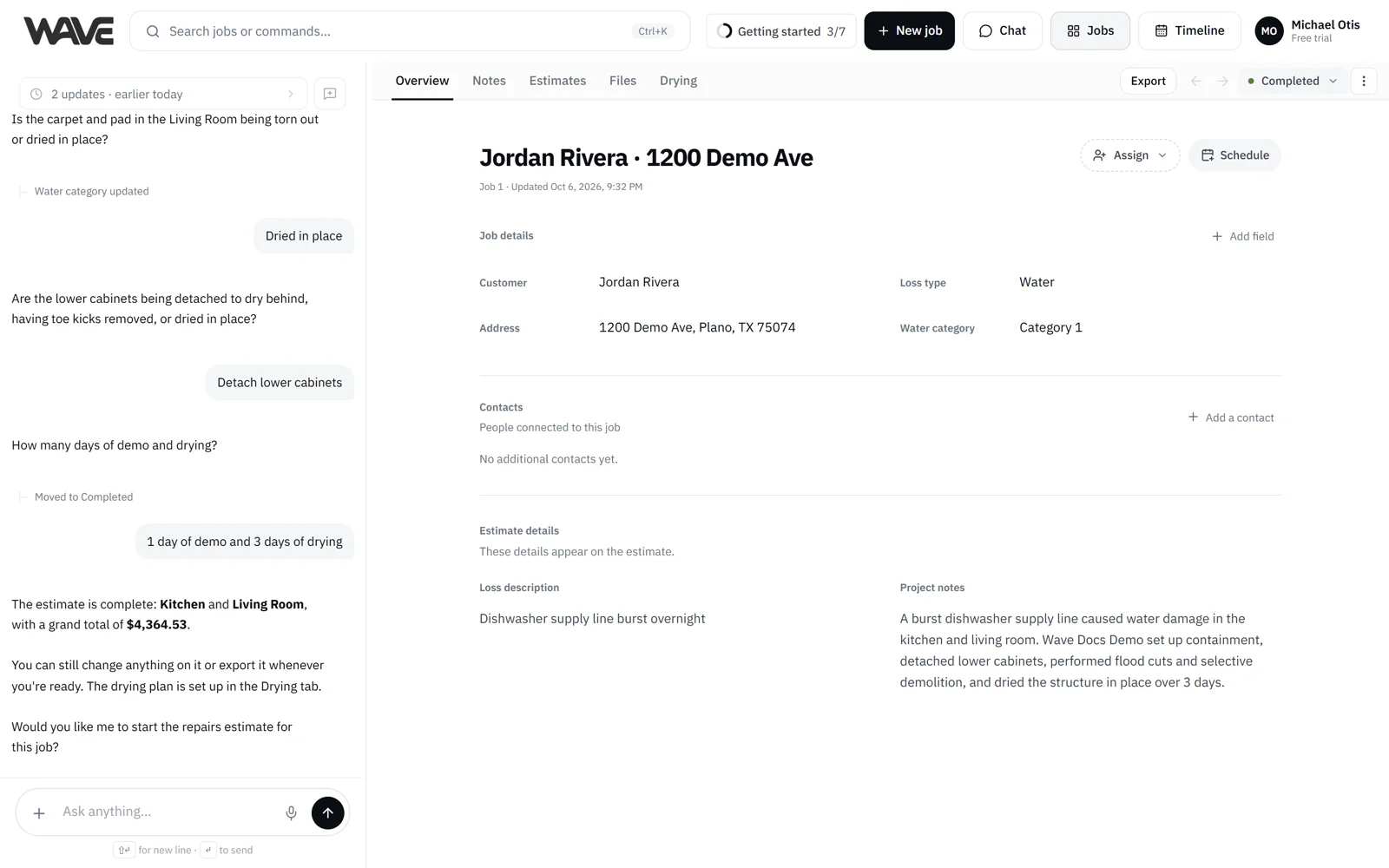
Task: Click the Moved to Completed activity entry
Action: pos(83,497)
